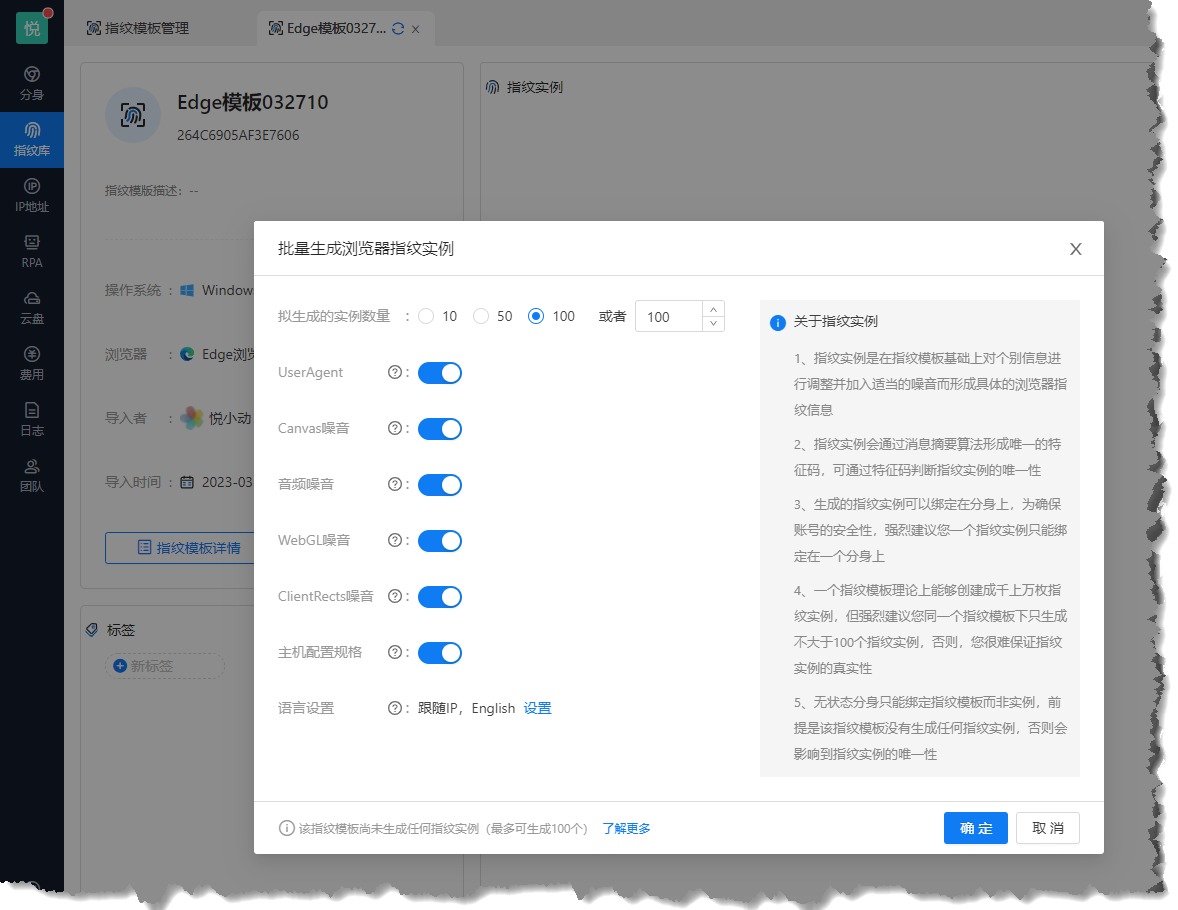This screenshot has height=910, width=1178.
Task: Close the Edge模板0327 tab
Action: coord(415,29)
